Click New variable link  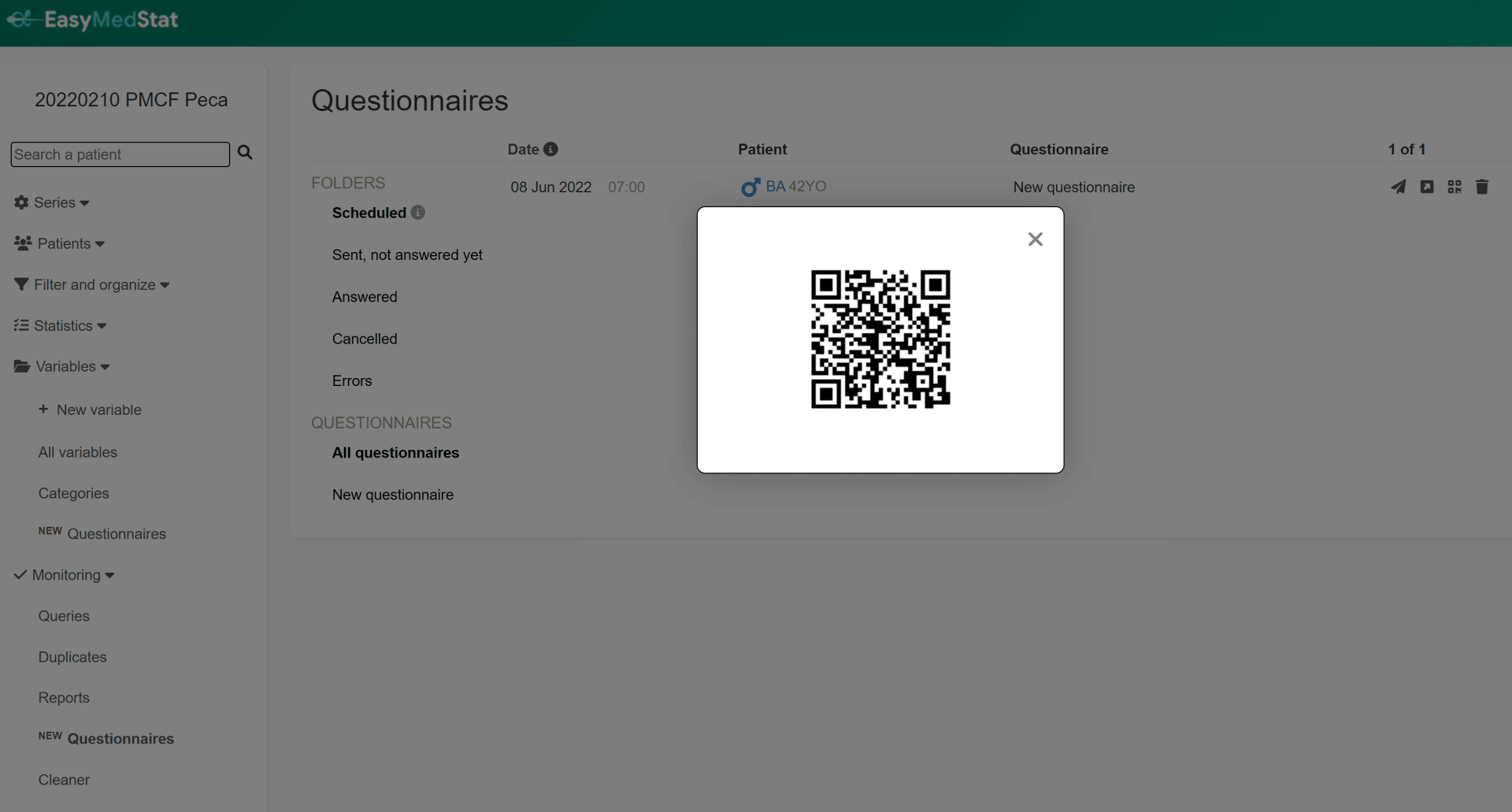90,410
